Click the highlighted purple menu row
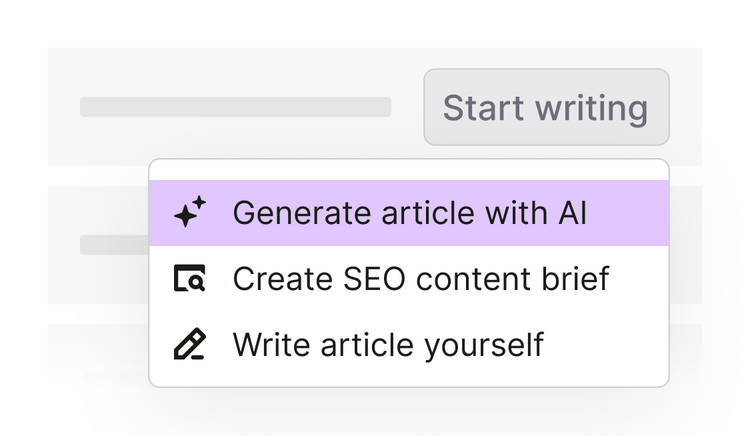The width and height of the screenshot is (750, 436). [409, 213]
